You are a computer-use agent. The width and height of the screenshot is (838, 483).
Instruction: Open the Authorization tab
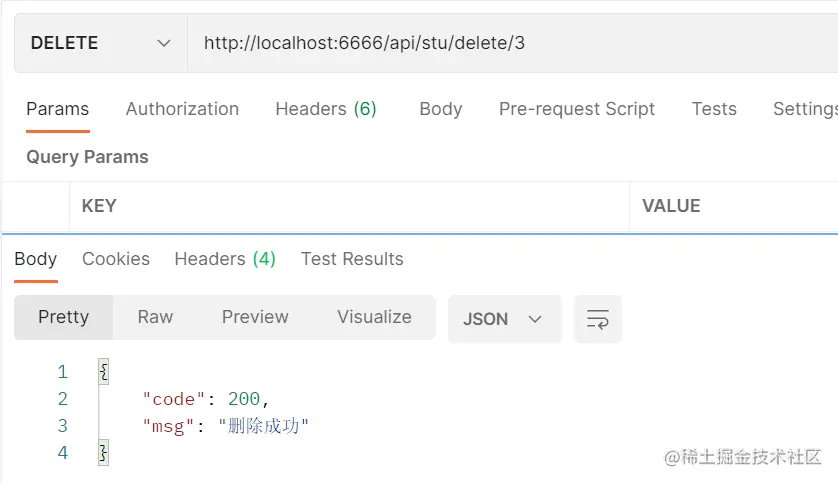click(182, 109)
